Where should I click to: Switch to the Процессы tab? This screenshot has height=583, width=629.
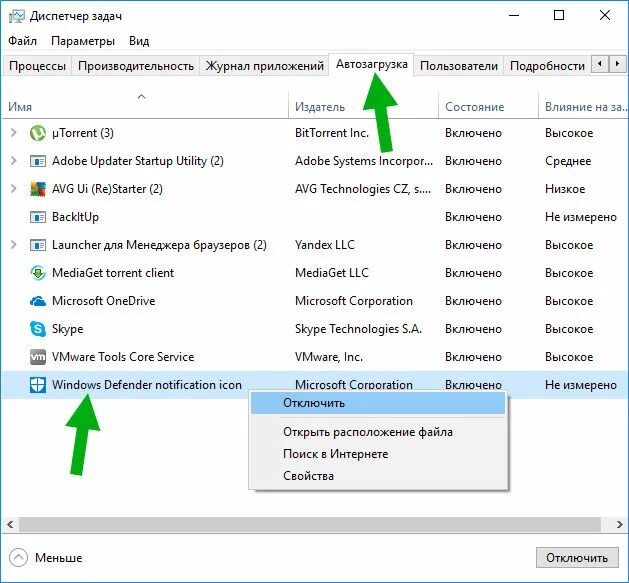[x=37, y=66]
